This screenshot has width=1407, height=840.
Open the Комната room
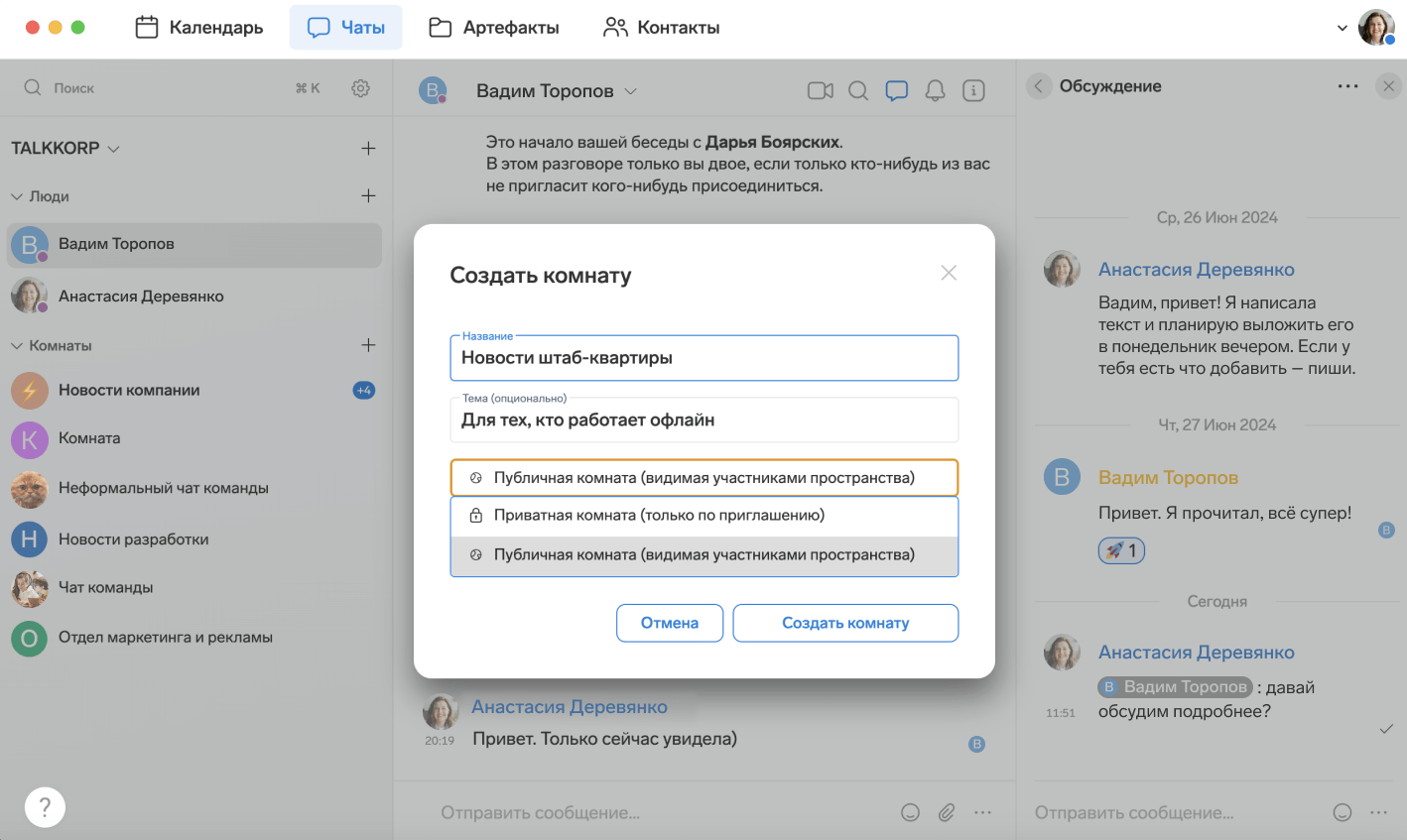click(194, 438)
